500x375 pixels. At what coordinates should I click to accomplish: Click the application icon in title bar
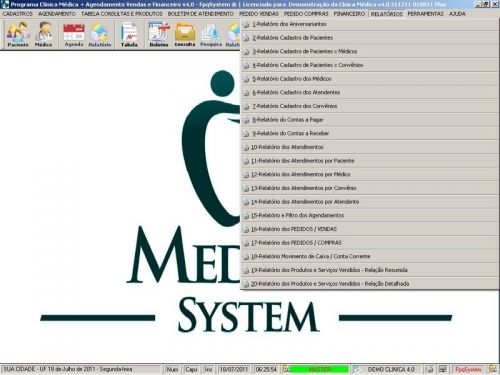pyautogui.click(x=5, y=4)
